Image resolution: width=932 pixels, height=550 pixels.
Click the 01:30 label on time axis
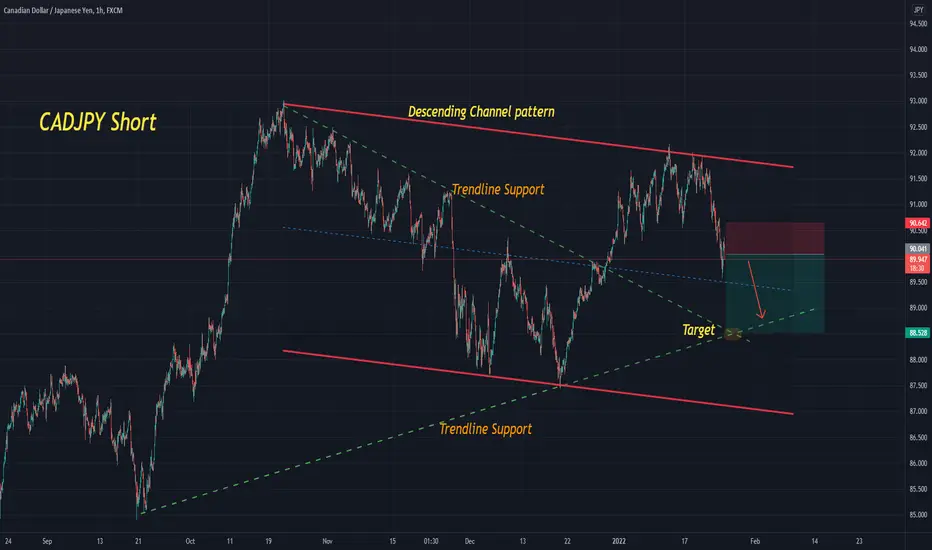click(x=431, y=541)
